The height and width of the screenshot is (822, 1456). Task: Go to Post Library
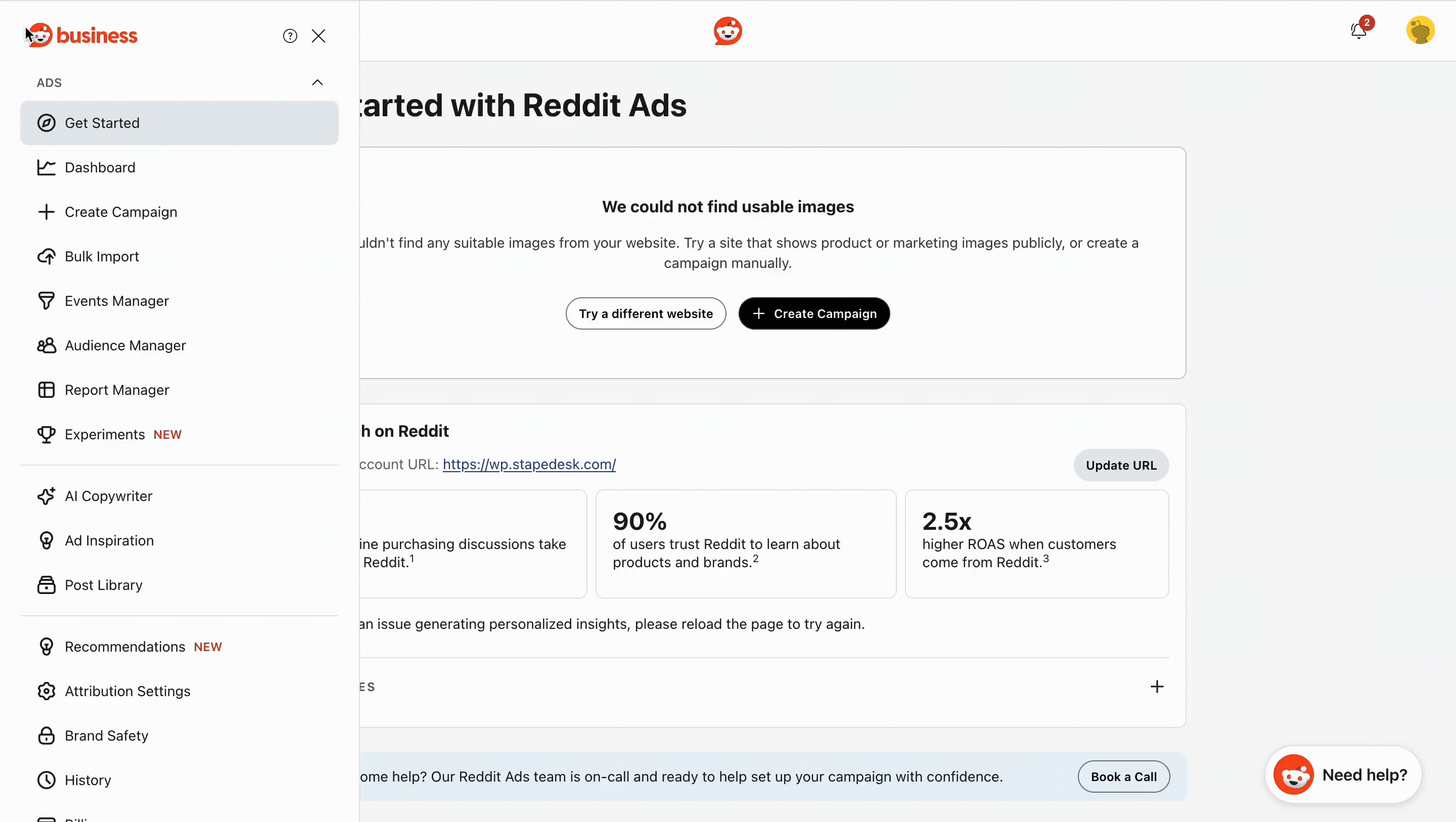179,585
